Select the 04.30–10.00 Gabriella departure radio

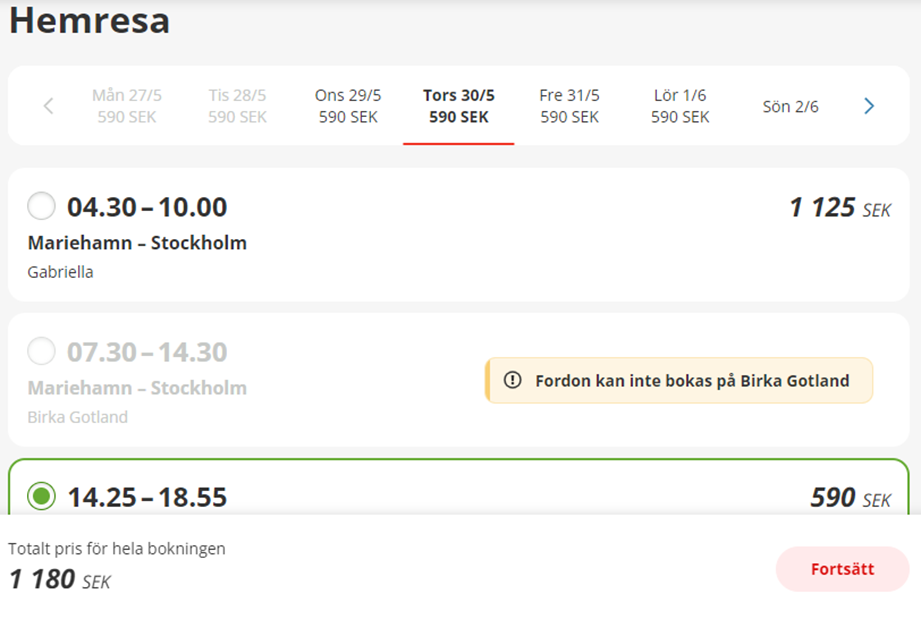coord(41,207)
